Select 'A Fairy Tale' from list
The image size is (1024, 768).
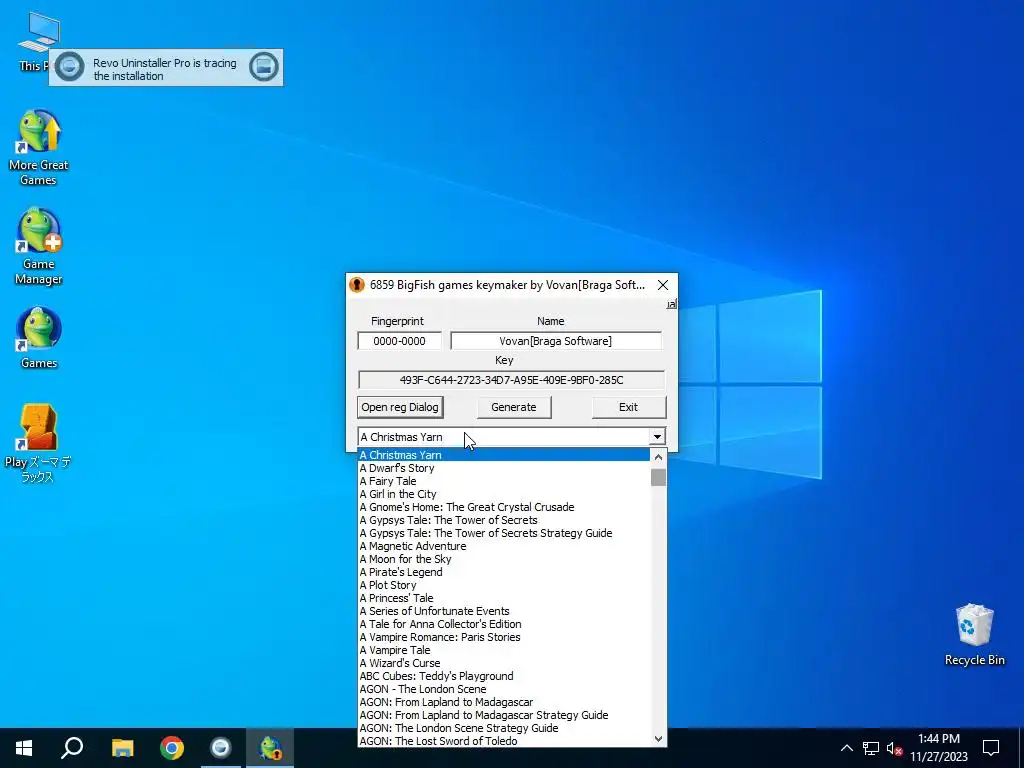(504, 481)
